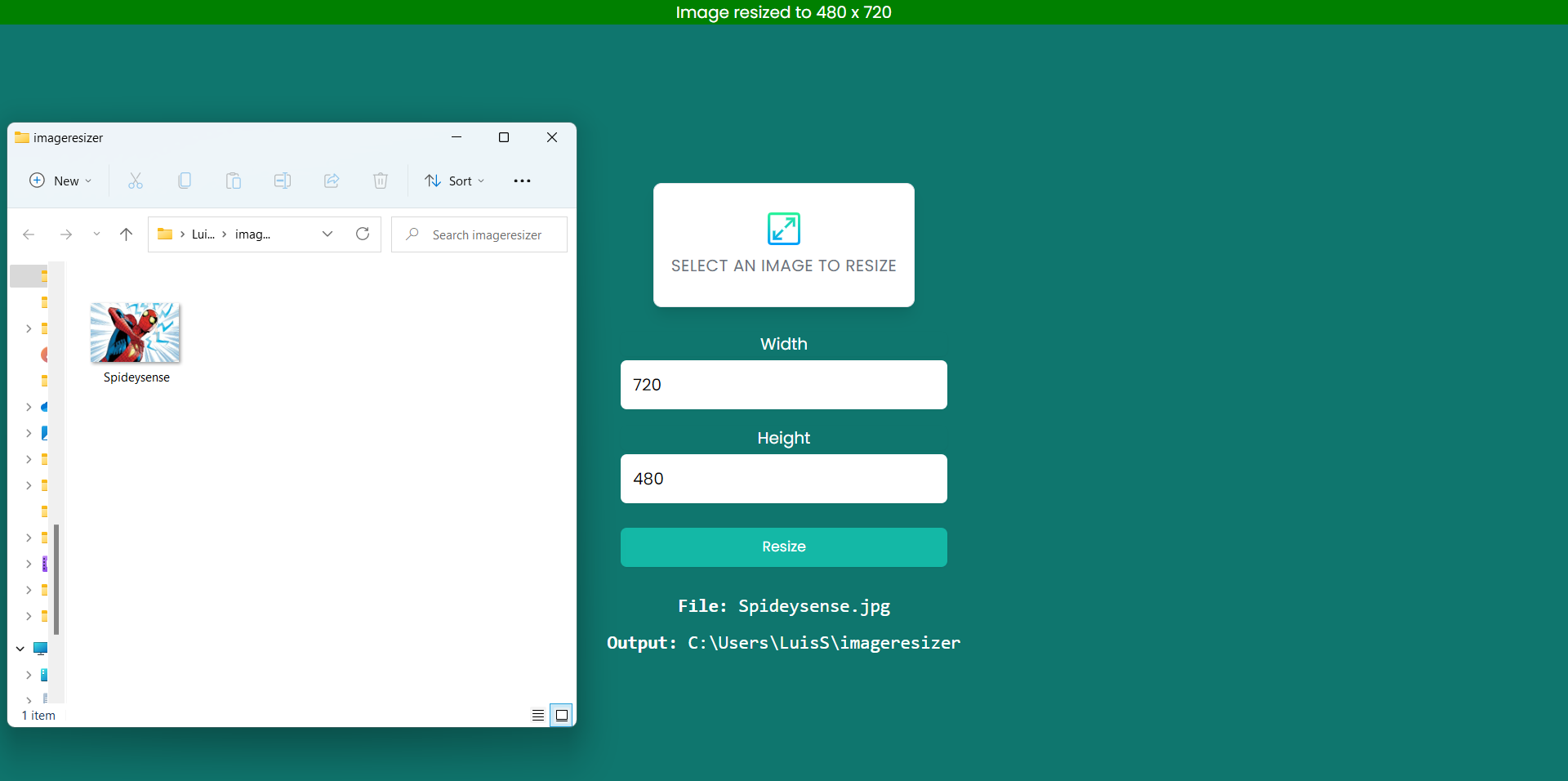The image size is (1568, 781).
Task: Refresh the imageresizer folder view
Action: click(x=363, y=234)
